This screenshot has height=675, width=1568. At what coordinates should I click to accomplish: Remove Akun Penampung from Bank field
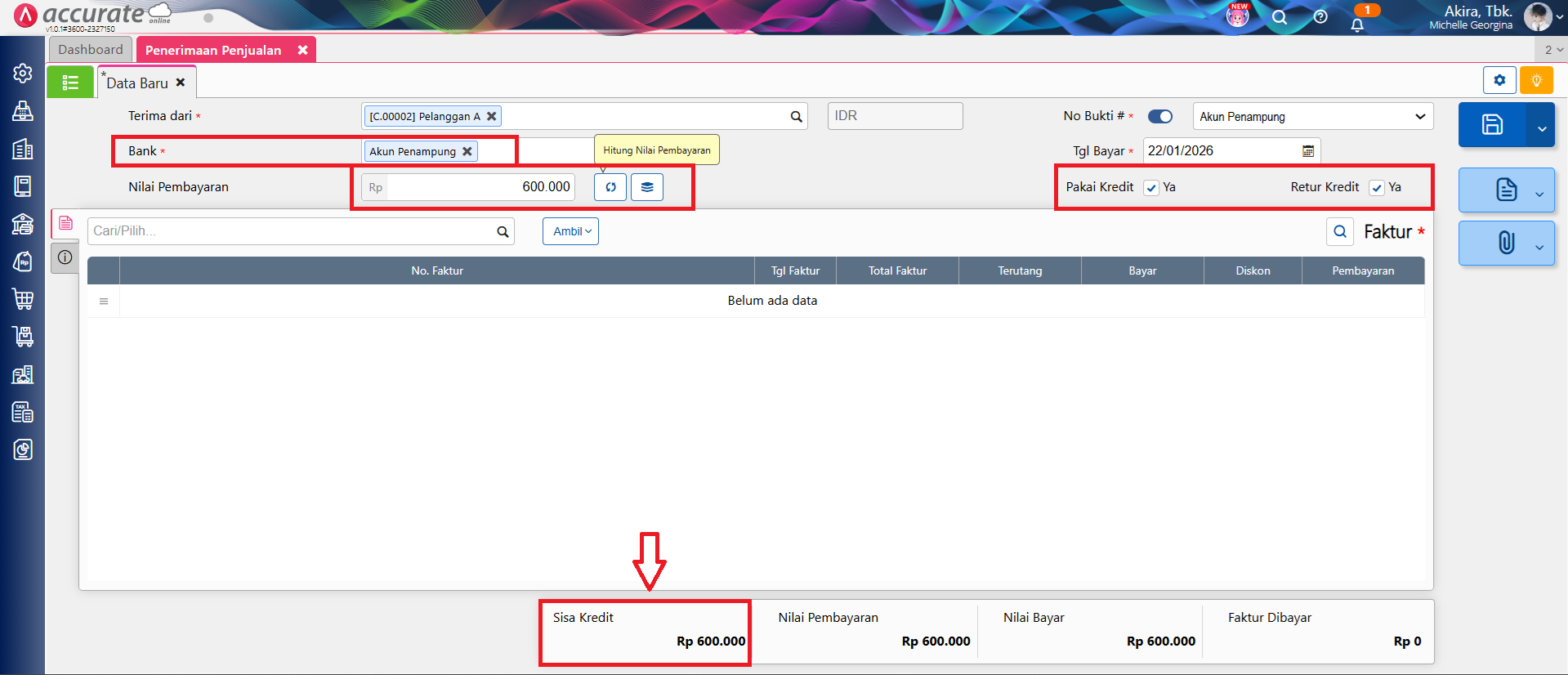467,152
